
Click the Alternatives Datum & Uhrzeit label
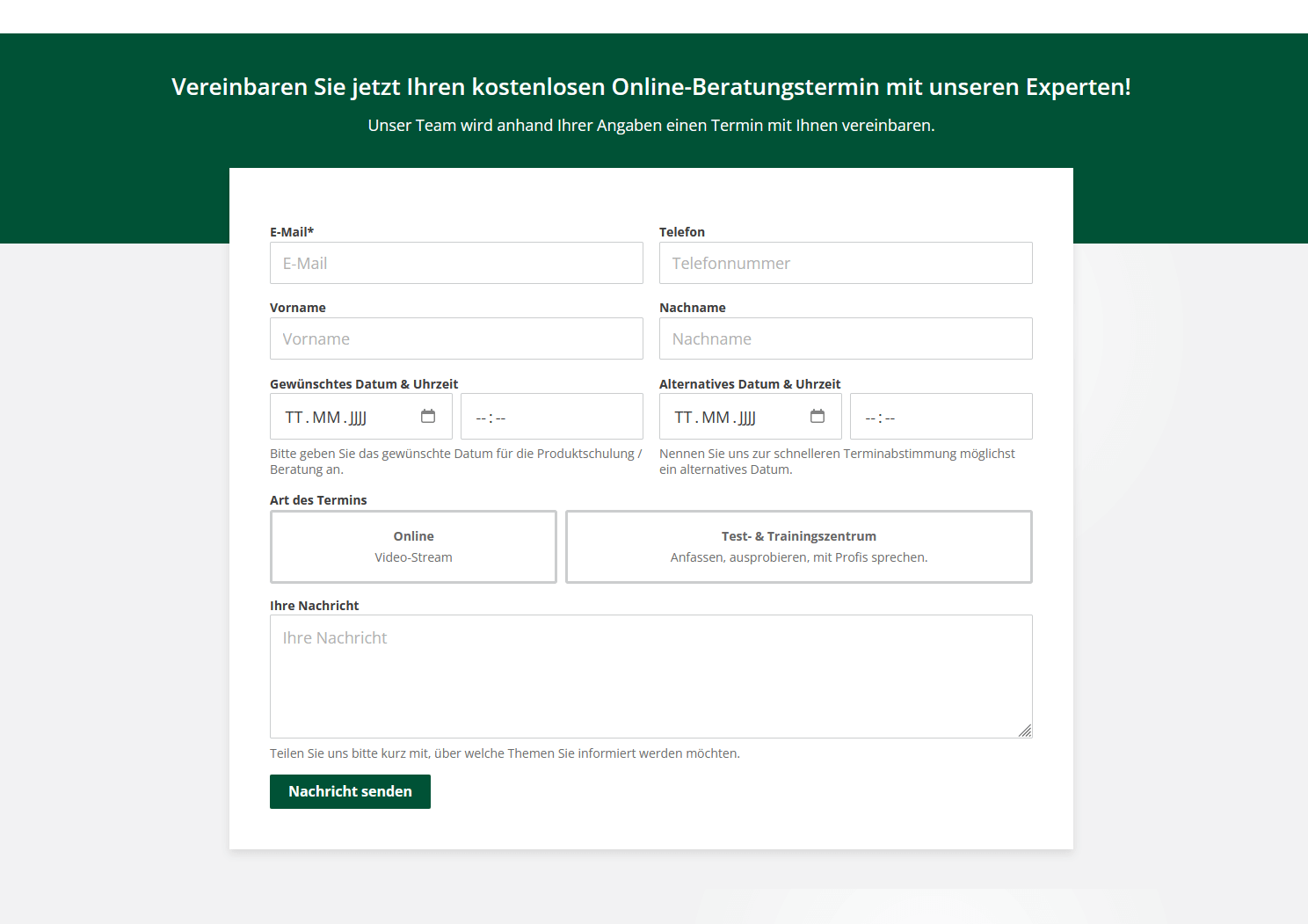[x=750, y=384]
